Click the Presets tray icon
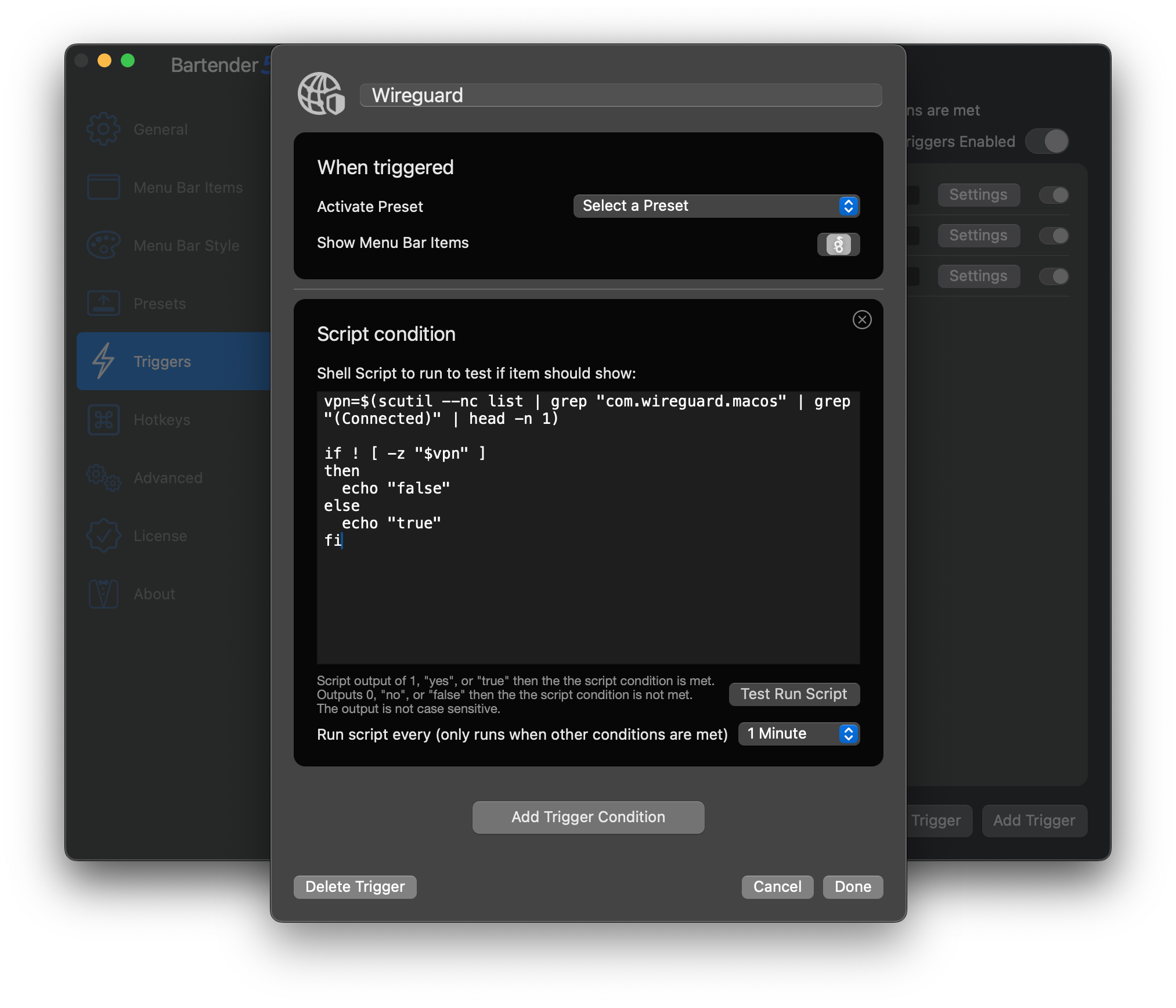 pos(103,303)
